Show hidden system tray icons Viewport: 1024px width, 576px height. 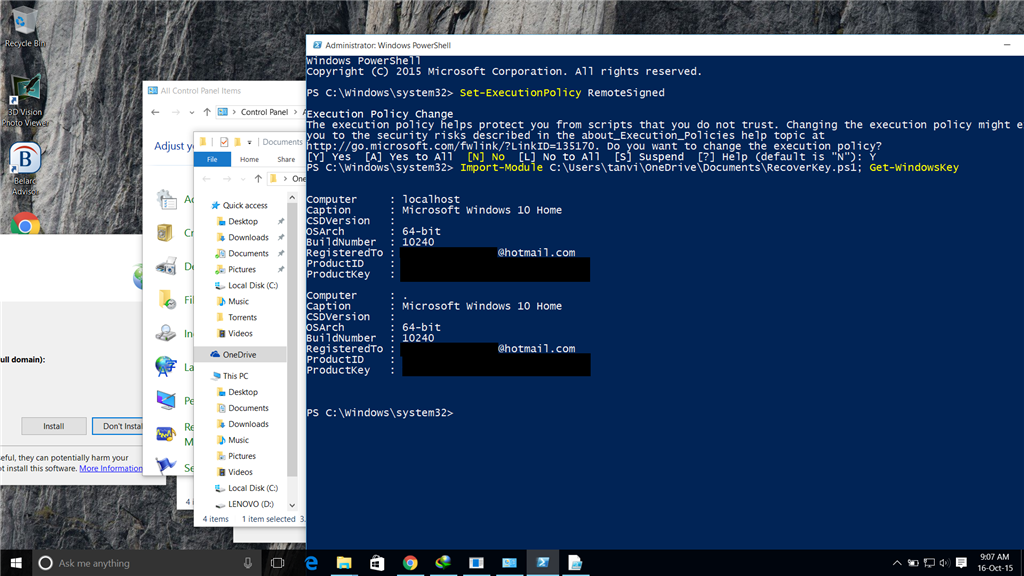pos(897,563)
